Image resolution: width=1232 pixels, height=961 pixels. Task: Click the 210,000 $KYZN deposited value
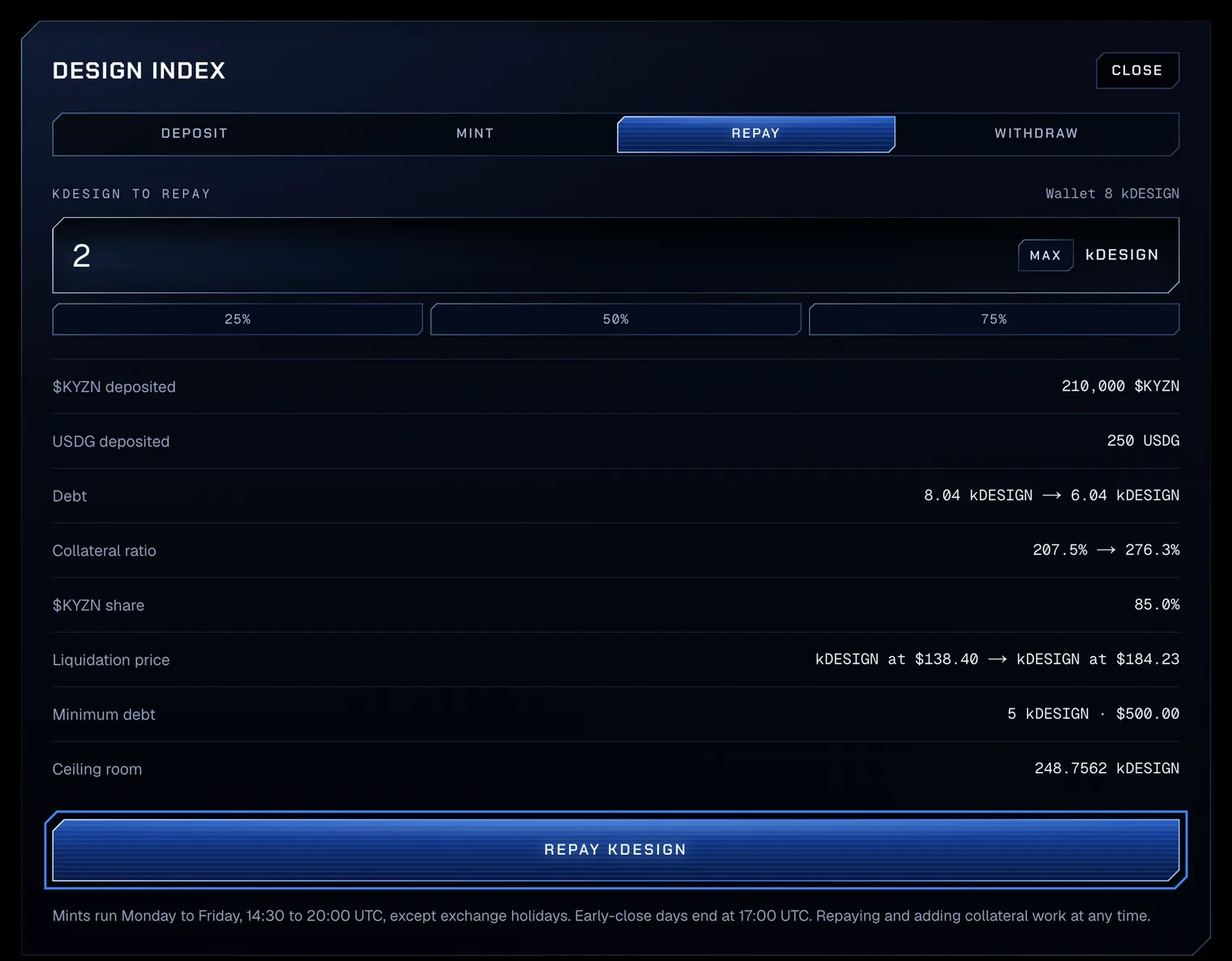(1120, 387)
